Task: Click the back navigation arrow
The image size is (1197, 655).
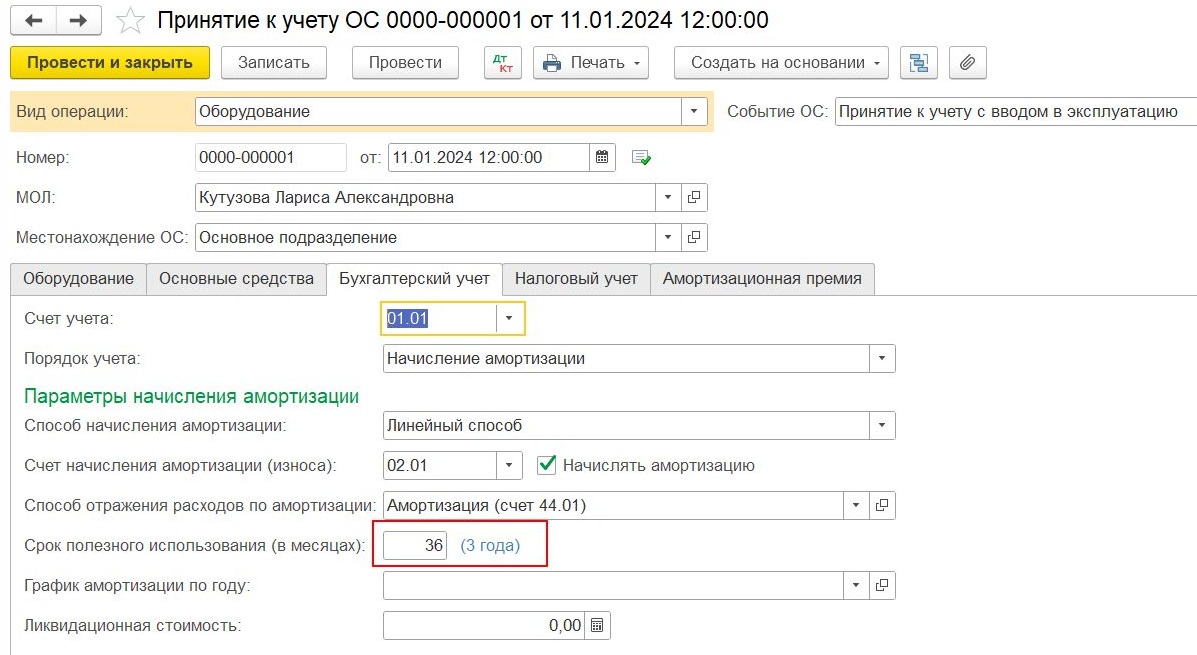Action: pos(33,20)
